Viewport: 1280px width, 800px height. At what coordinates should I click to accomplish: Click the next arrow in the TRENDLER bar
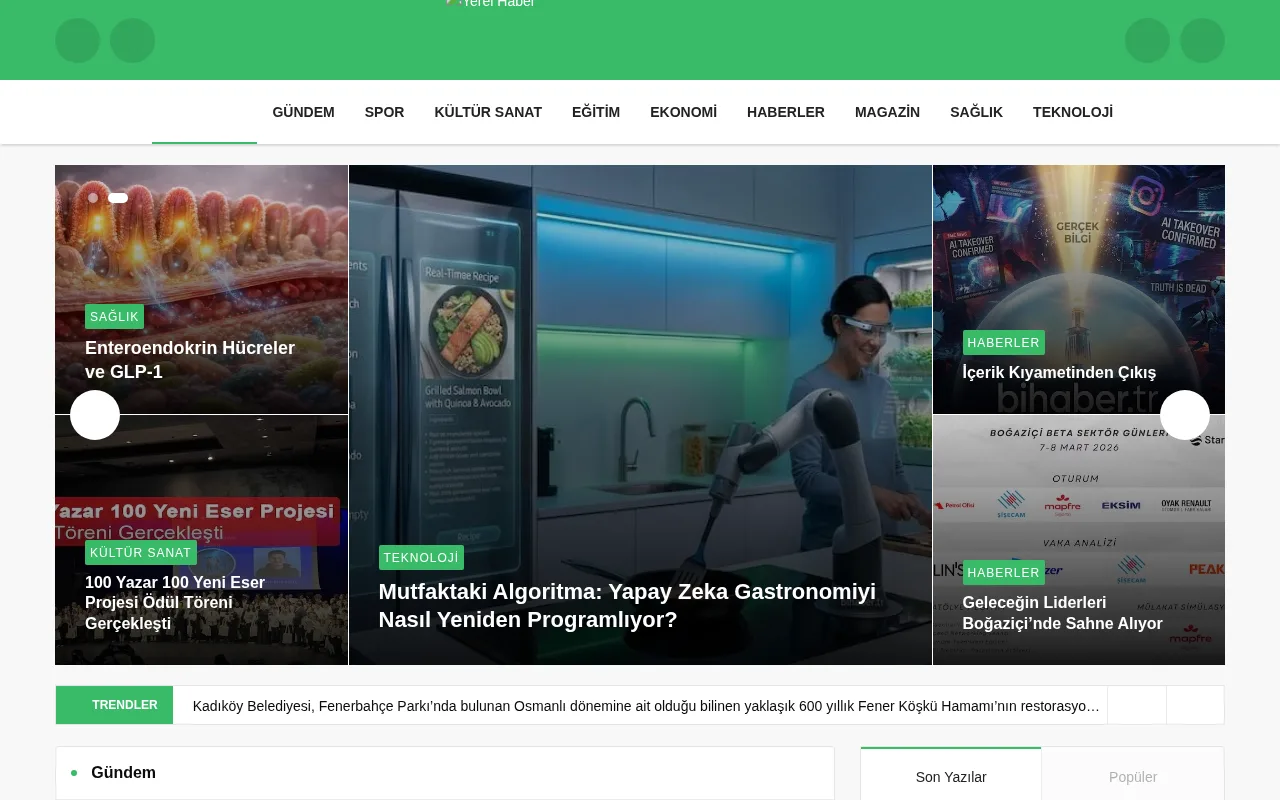(1196, 705)
